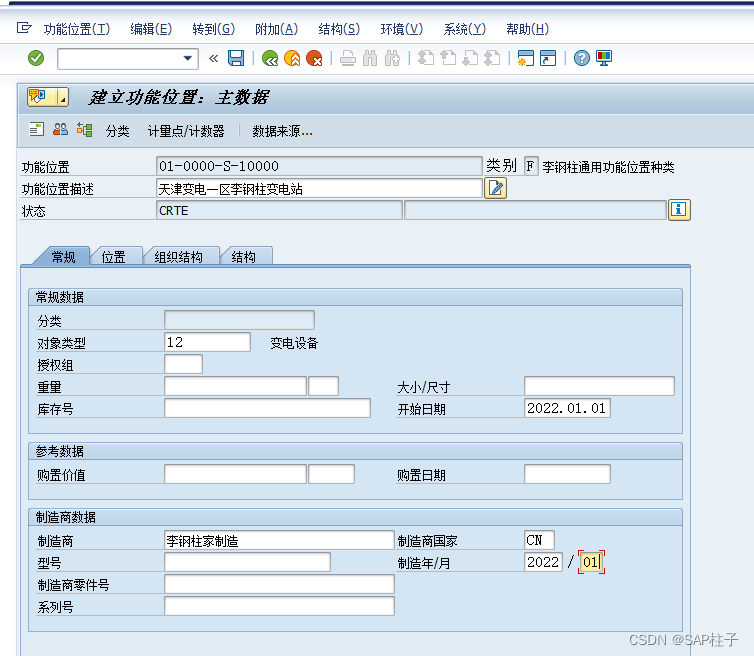This screenshot has width=754, height=656.
Task: Click the long text edit pencil icon
Action: [496, 188]
